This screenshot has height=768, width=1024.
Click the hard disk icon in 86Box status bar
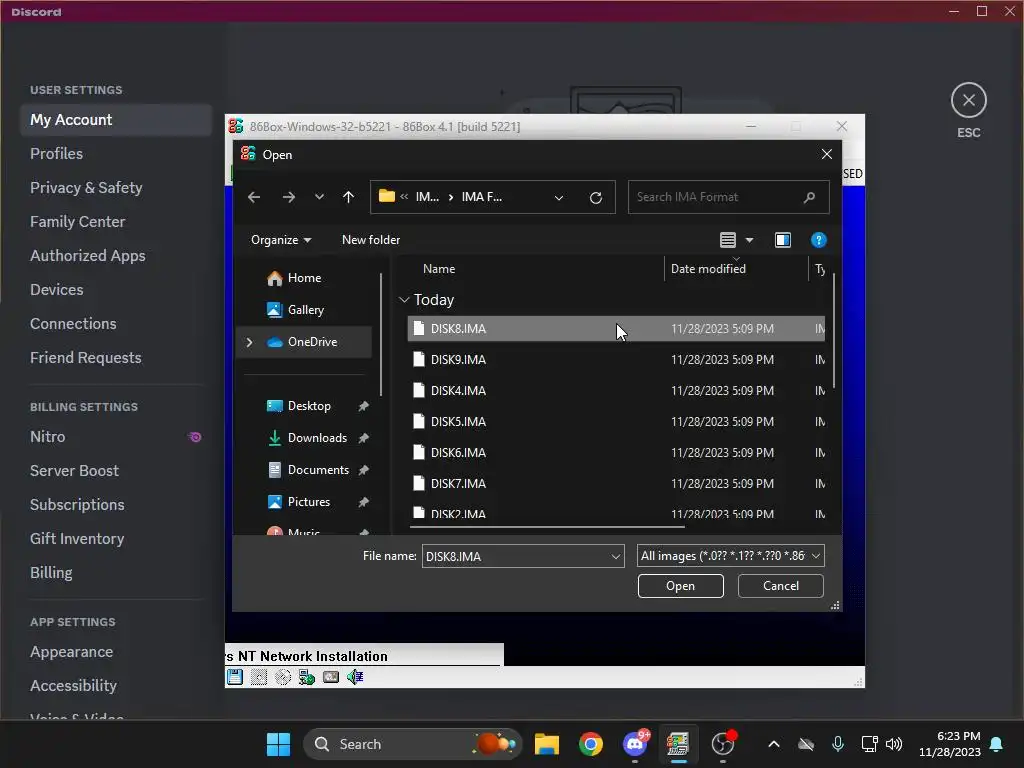331,677
